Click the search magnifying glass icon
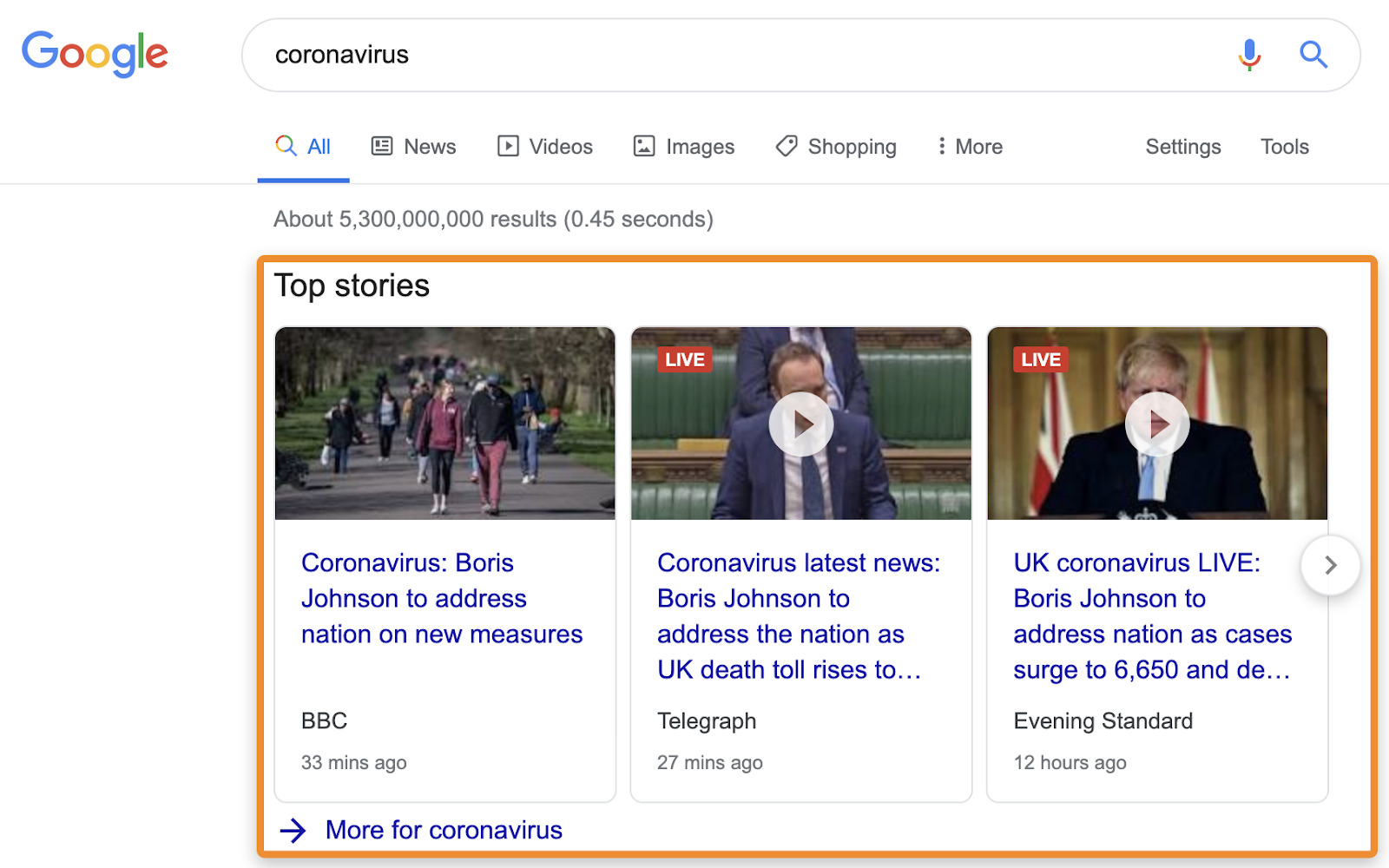The image size is (1389, 868). (1313, 55)
